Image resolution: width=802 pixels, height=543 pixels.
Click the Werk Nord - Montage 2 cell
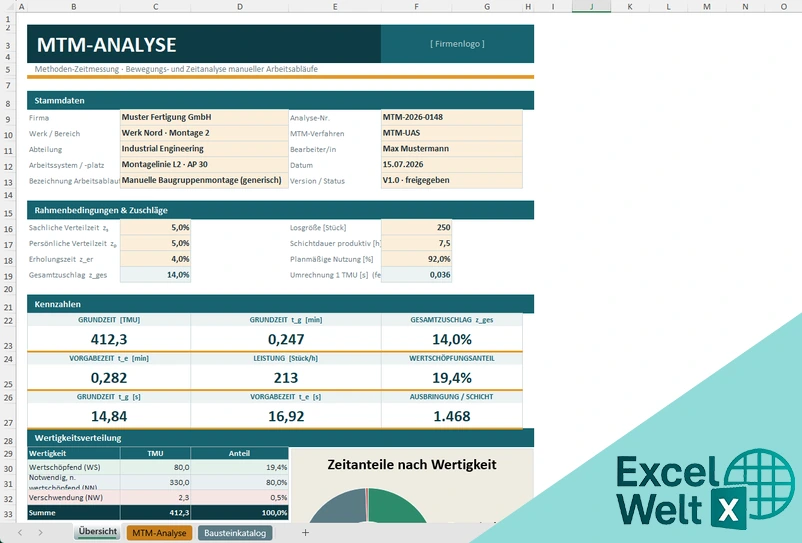click(204, 133)
